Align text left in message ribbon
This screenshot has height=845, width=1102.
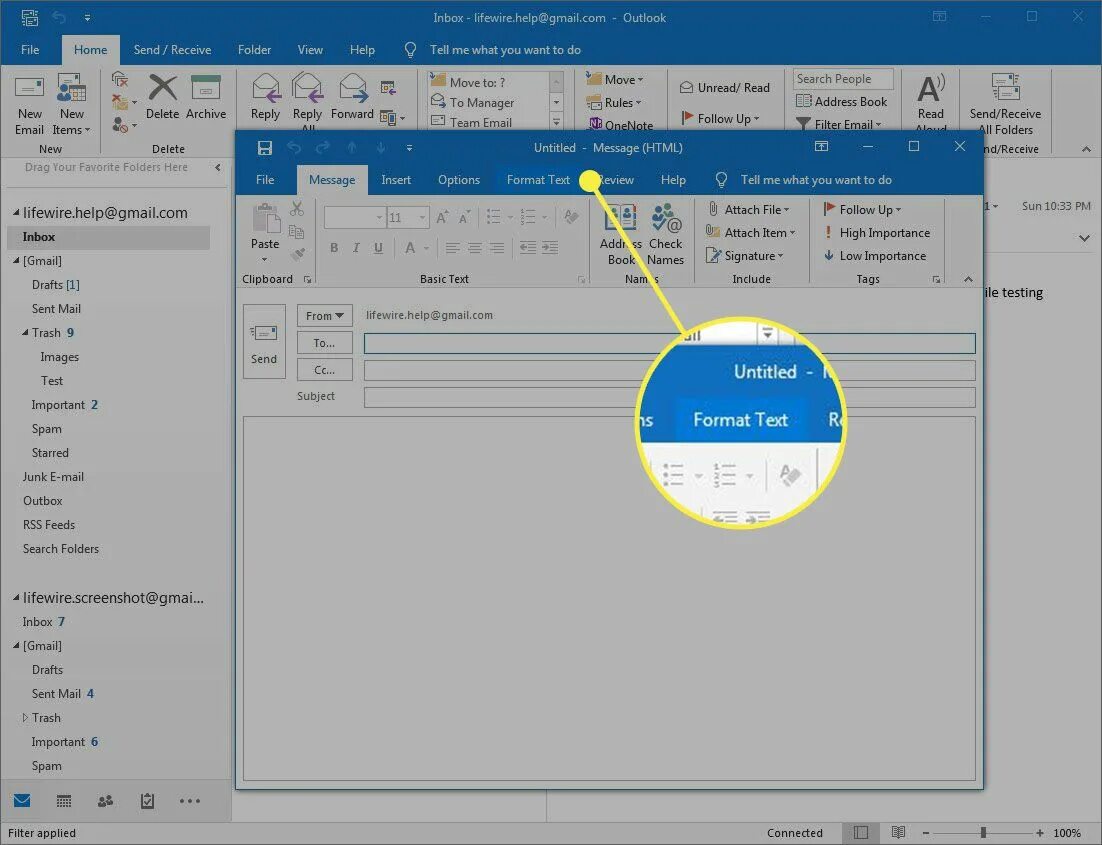coord(453,247)
